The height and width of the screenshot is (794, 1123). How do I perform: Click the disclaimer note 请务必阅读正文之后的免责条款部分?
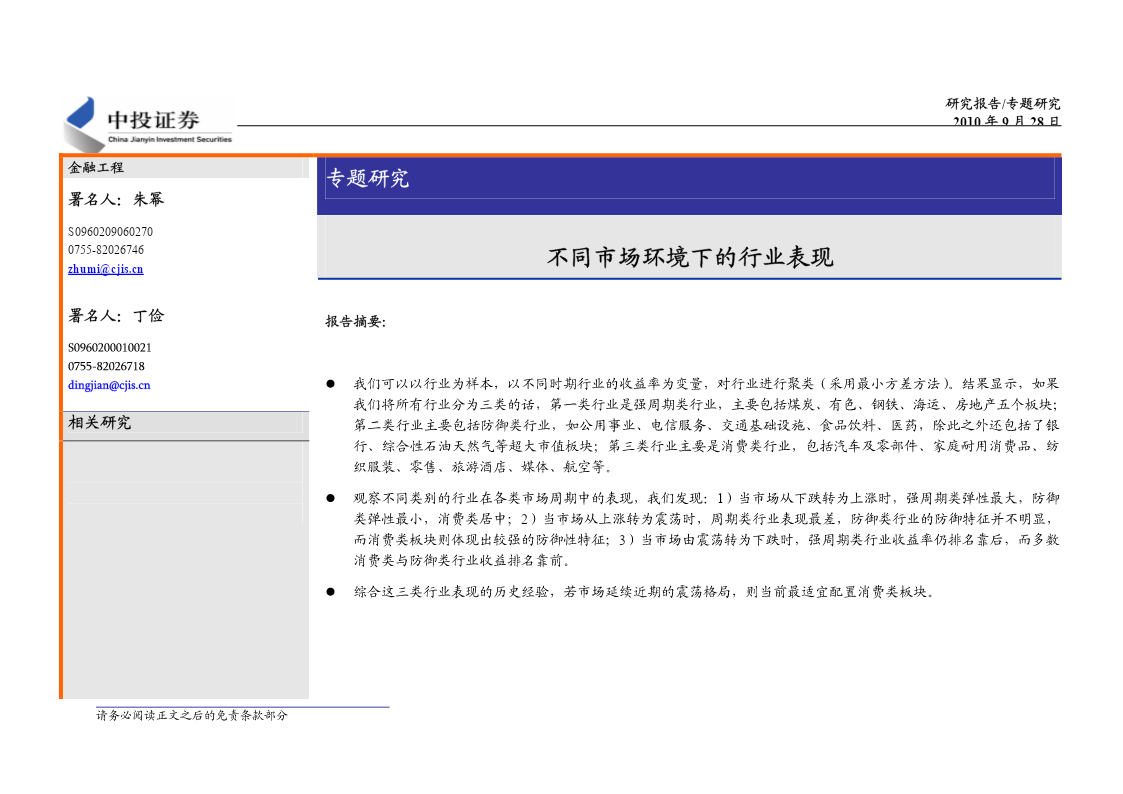pos(192,715)
